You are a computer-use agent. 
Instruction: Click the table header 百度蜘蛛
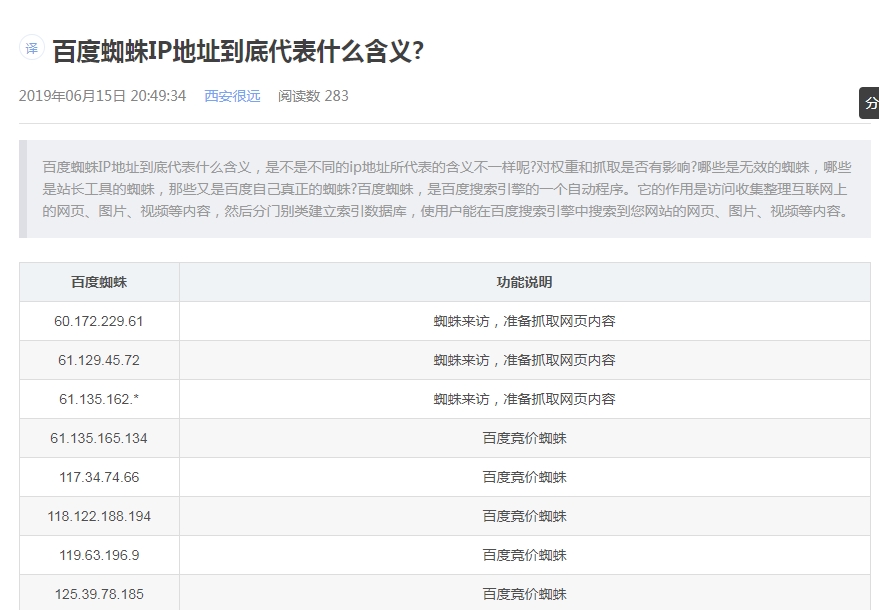click(99, 282)
